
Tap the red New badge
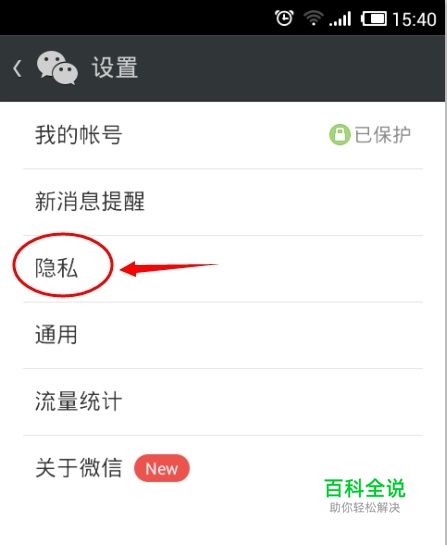point(162,468)
